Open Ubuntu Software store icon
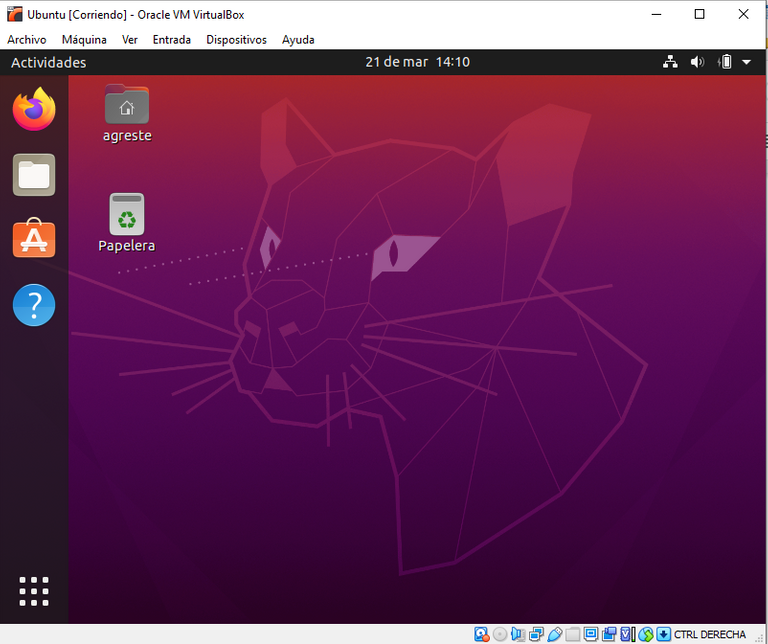This screenshot has height=644, width=768. [x=34, y=238]
